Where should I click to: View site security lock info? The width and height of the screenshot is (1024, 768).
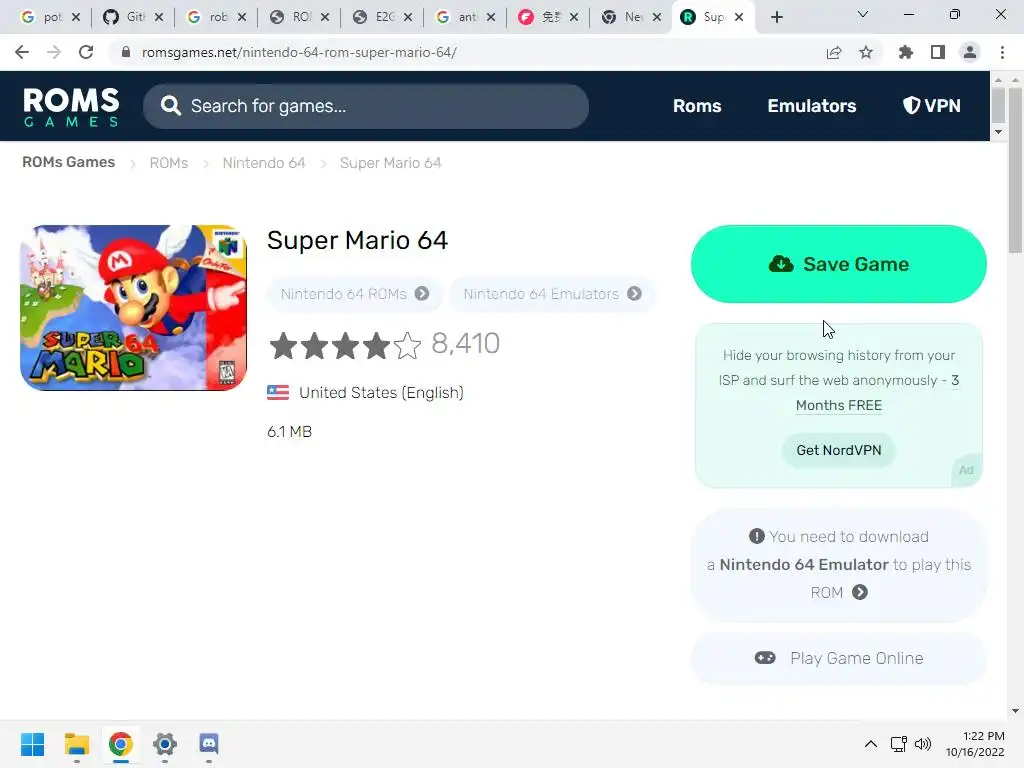126,52
